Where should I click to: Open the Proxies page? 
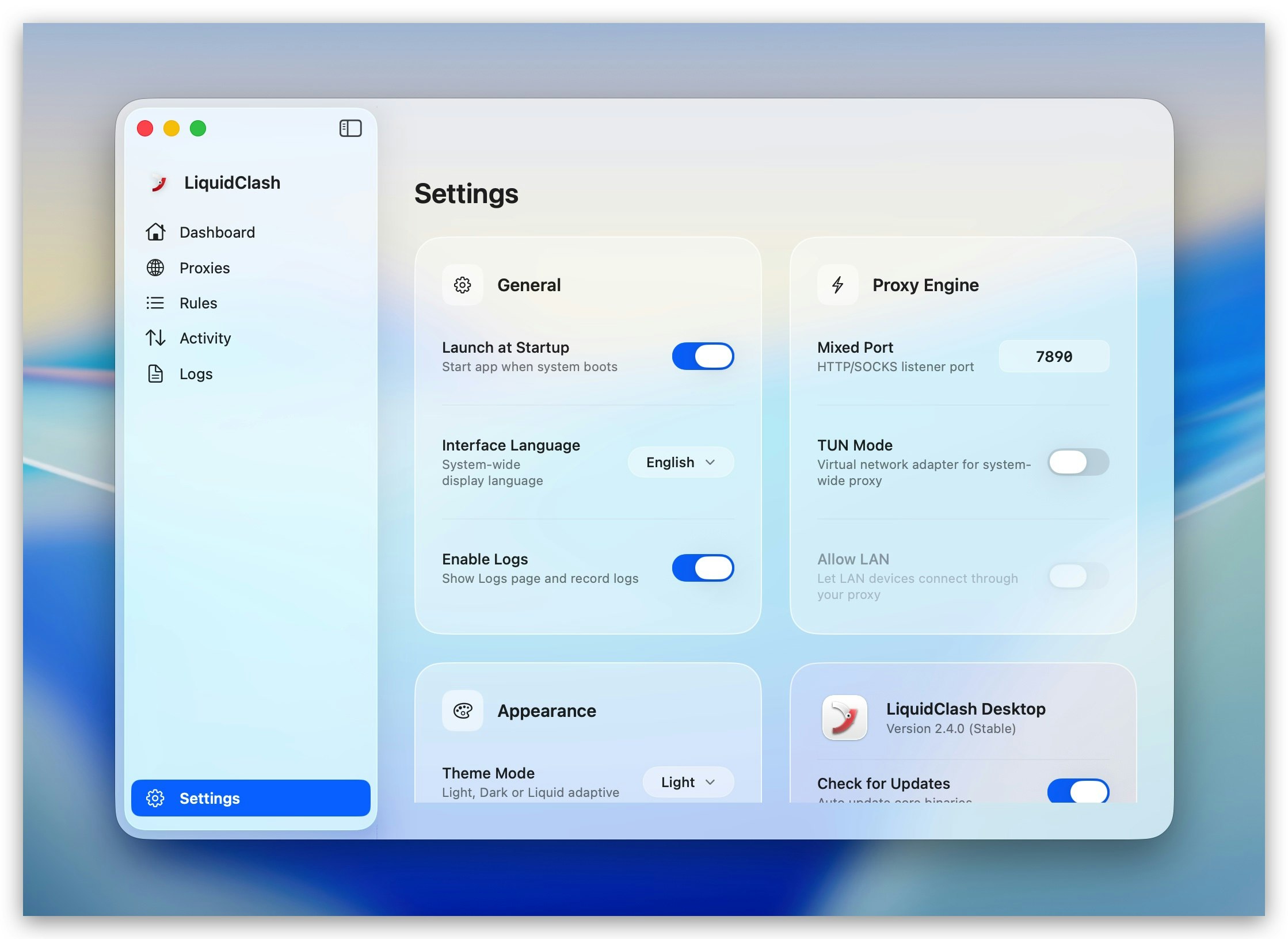point(204,268)
